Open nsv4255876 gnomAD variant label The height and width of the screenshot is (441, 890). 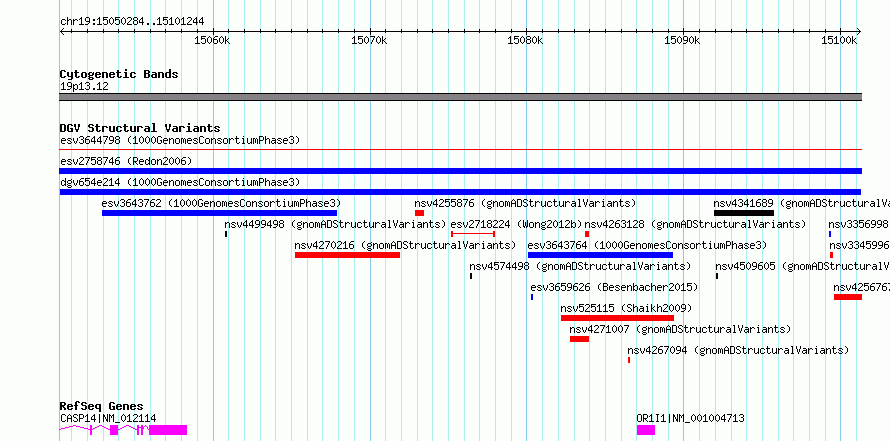click(x=525, y=203)
